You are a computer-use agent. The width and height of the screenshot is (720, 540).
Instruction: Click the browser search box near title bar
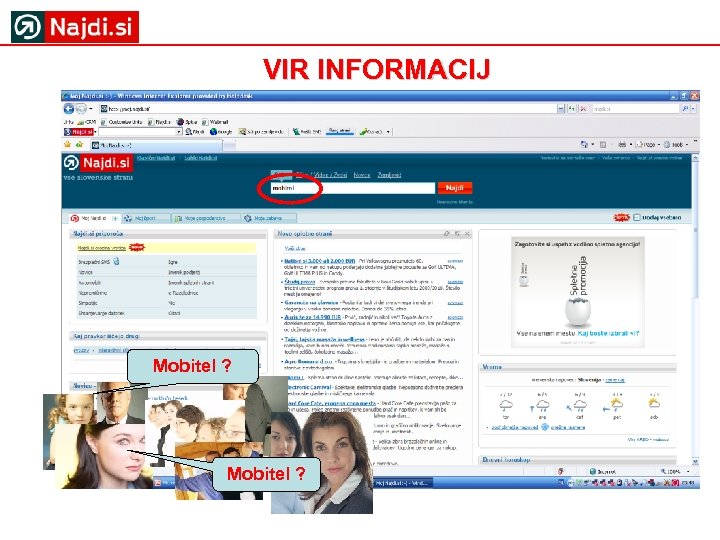click(636, 109)
